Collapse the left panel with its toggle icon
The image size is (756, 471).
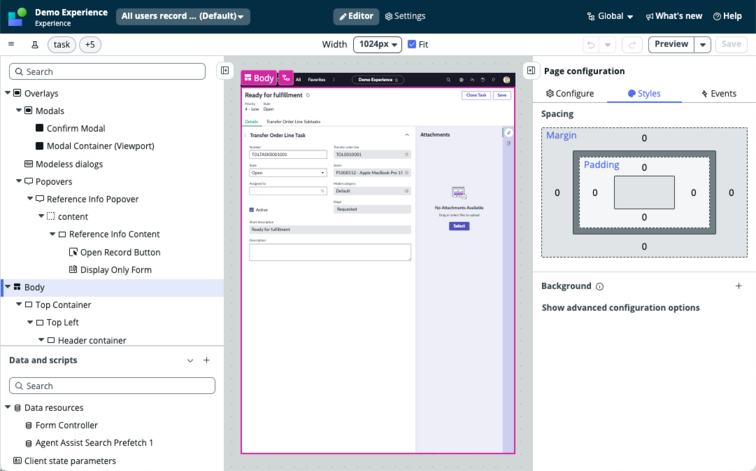pyautogui.click(x=225, y=70)
